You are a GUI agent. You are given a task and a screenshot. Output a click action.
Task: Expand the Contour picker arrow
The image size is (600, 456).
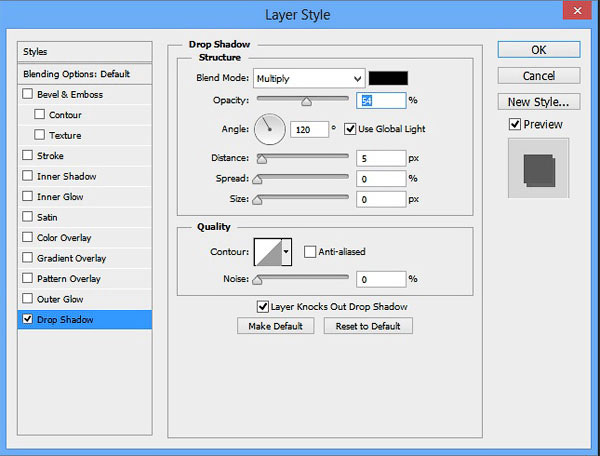(286, 252)
